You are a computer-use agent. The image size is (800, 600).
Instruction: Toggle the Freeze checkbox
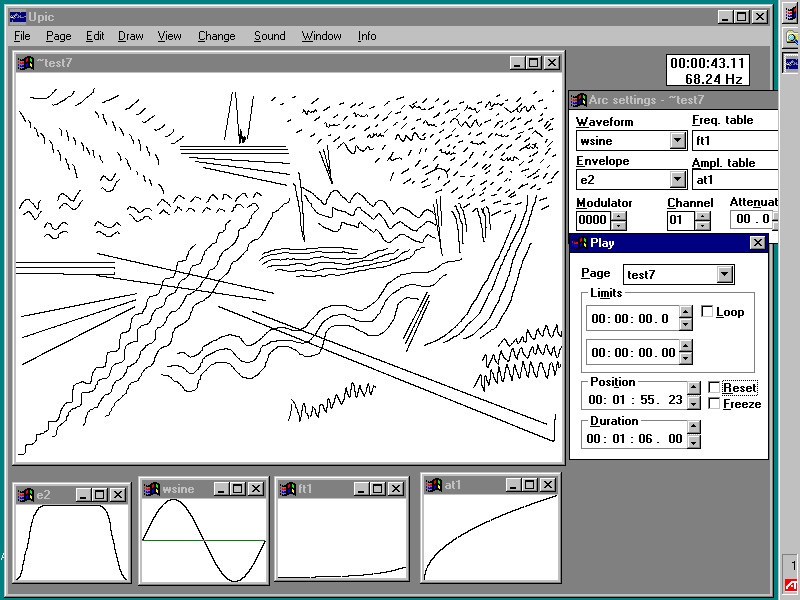[x=714, y=404]
